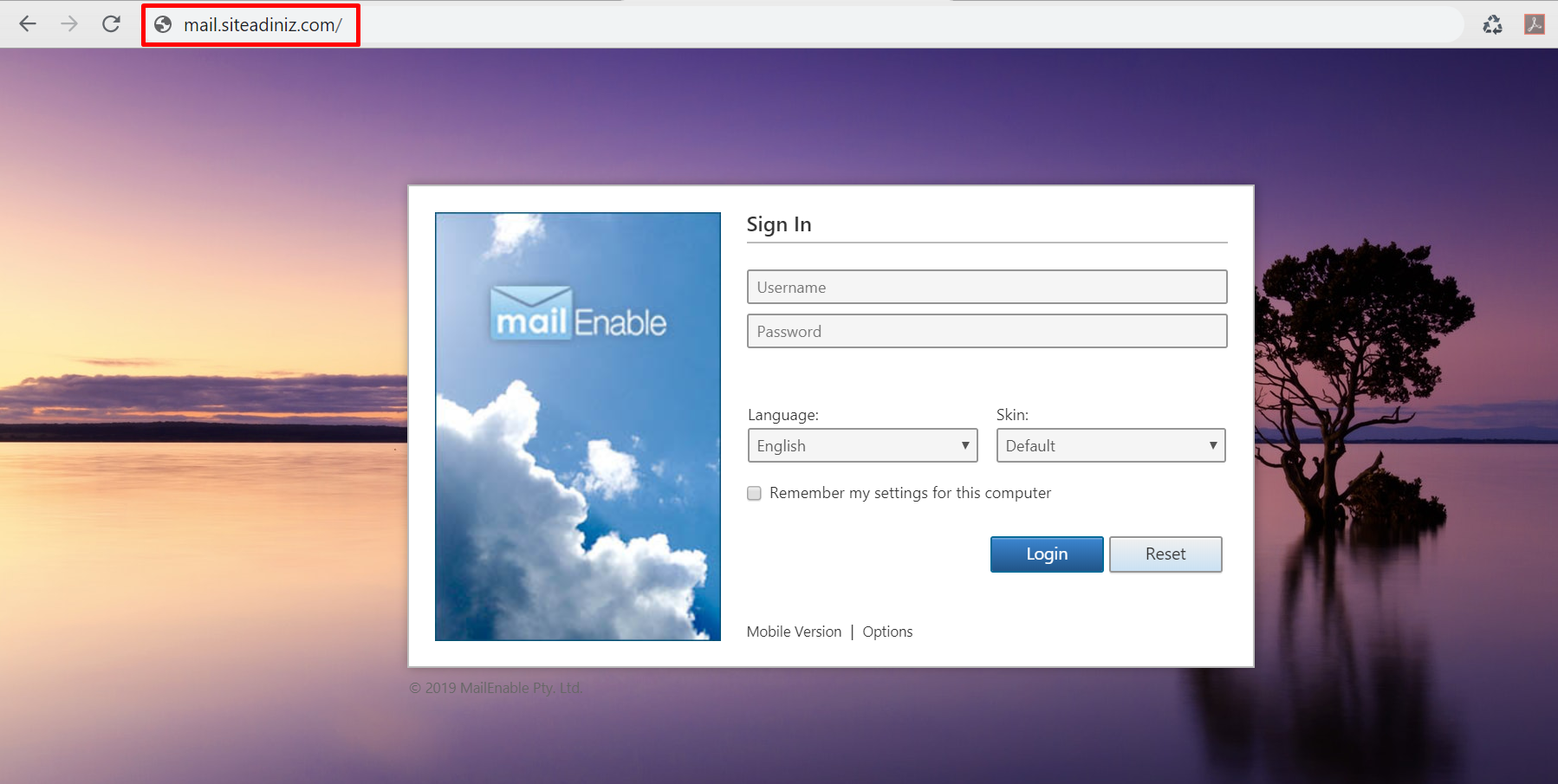Image resolution: width=1558 pixels, height=784 pixels.
Task: Click the Sign In heading text
Action: point(779,224)
